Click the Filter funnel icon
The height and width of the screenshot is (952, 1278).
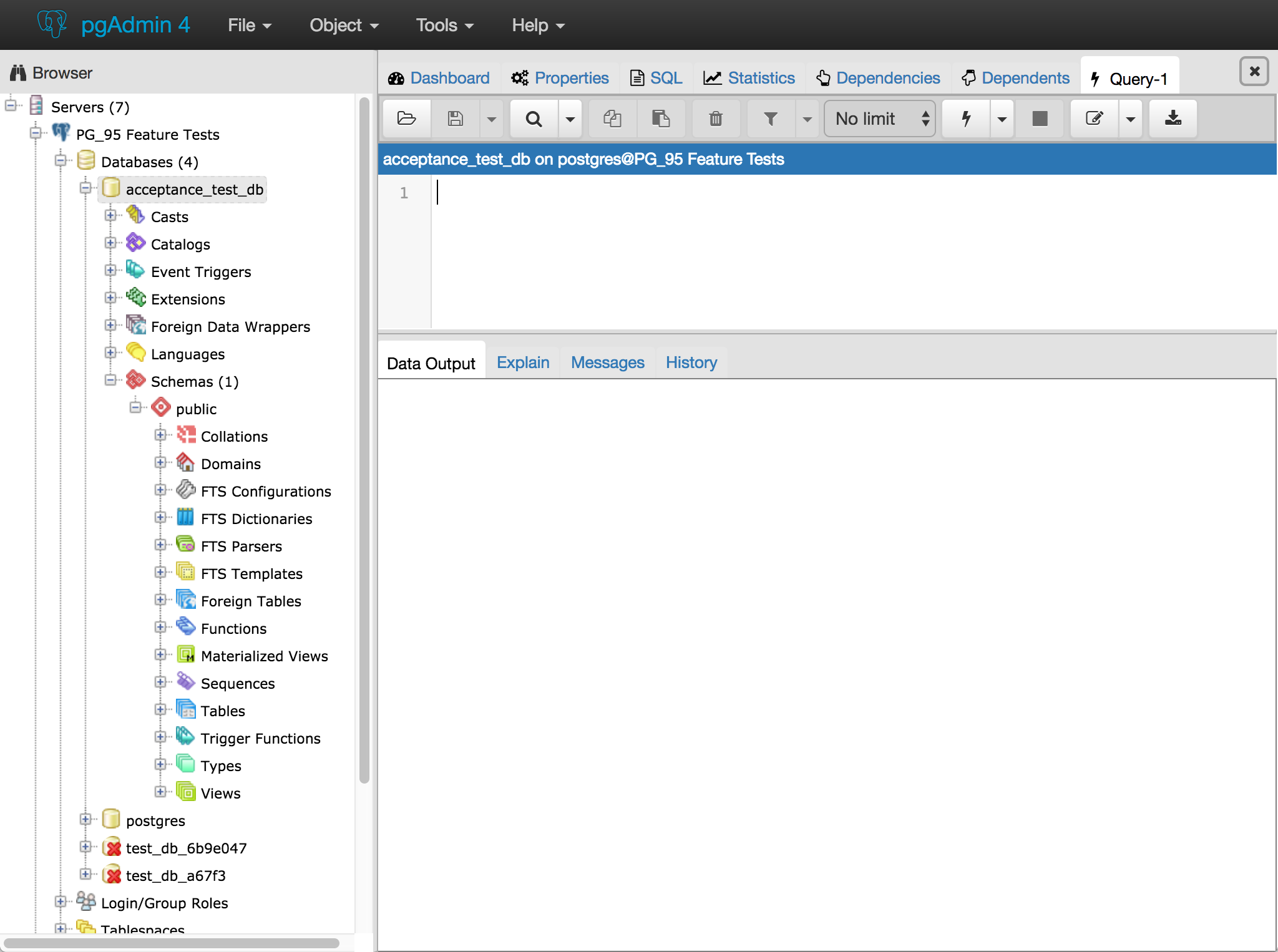[x=771, y=119]
